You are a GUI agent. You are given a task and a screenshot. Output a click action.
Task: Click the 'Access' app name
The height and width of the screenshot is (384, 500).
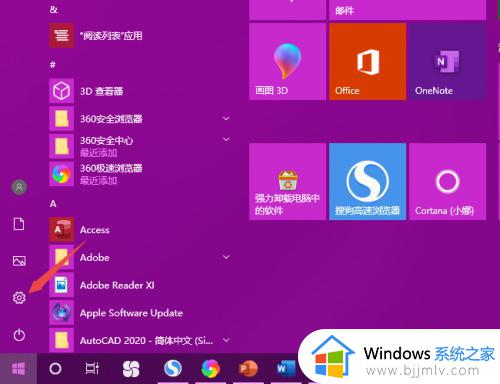(95, 230)
